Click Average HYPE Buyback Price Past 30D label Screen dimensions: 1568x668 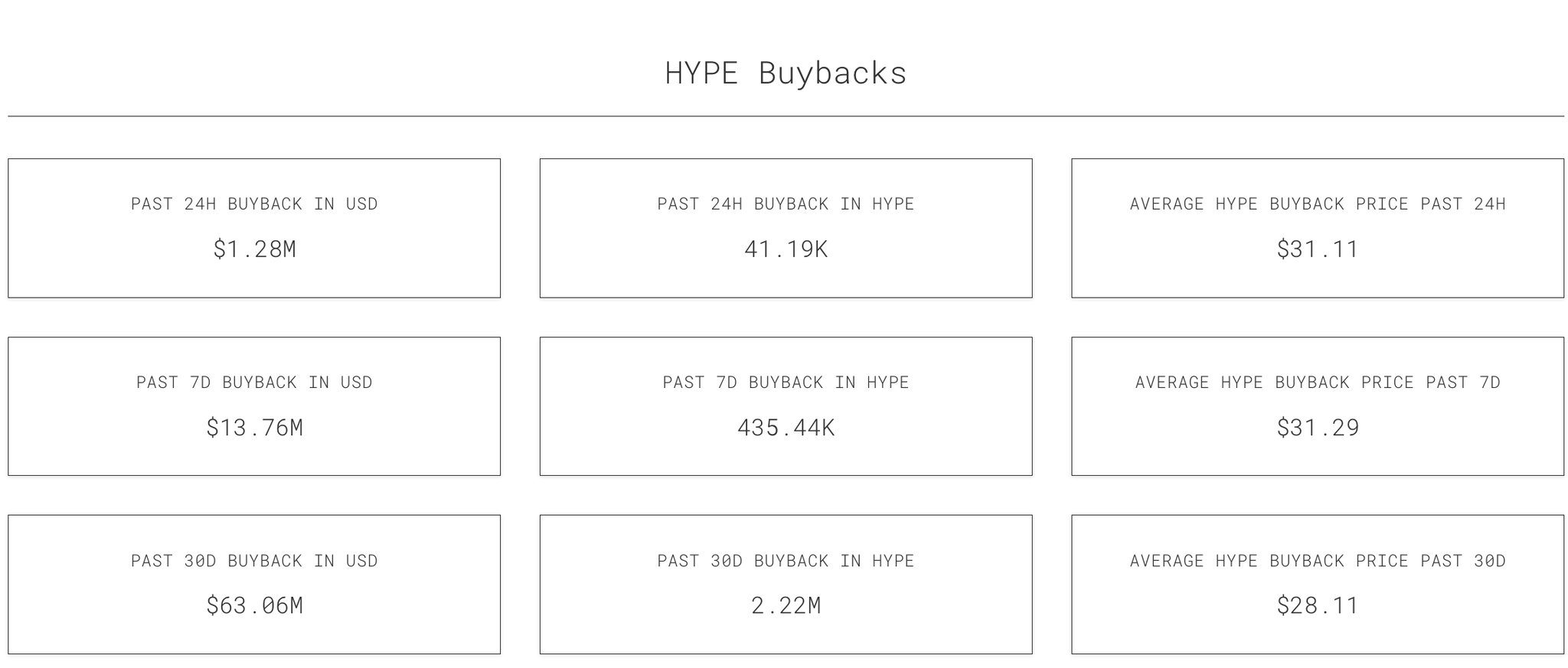(x=1317, y=561)
